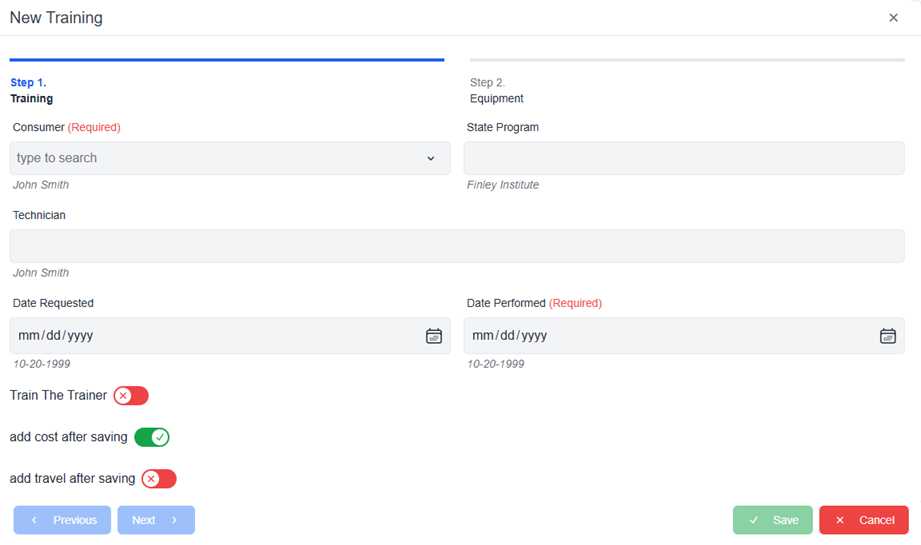Disable add cost after saving switch
The image size is (921, 545).
coord(152,437)
